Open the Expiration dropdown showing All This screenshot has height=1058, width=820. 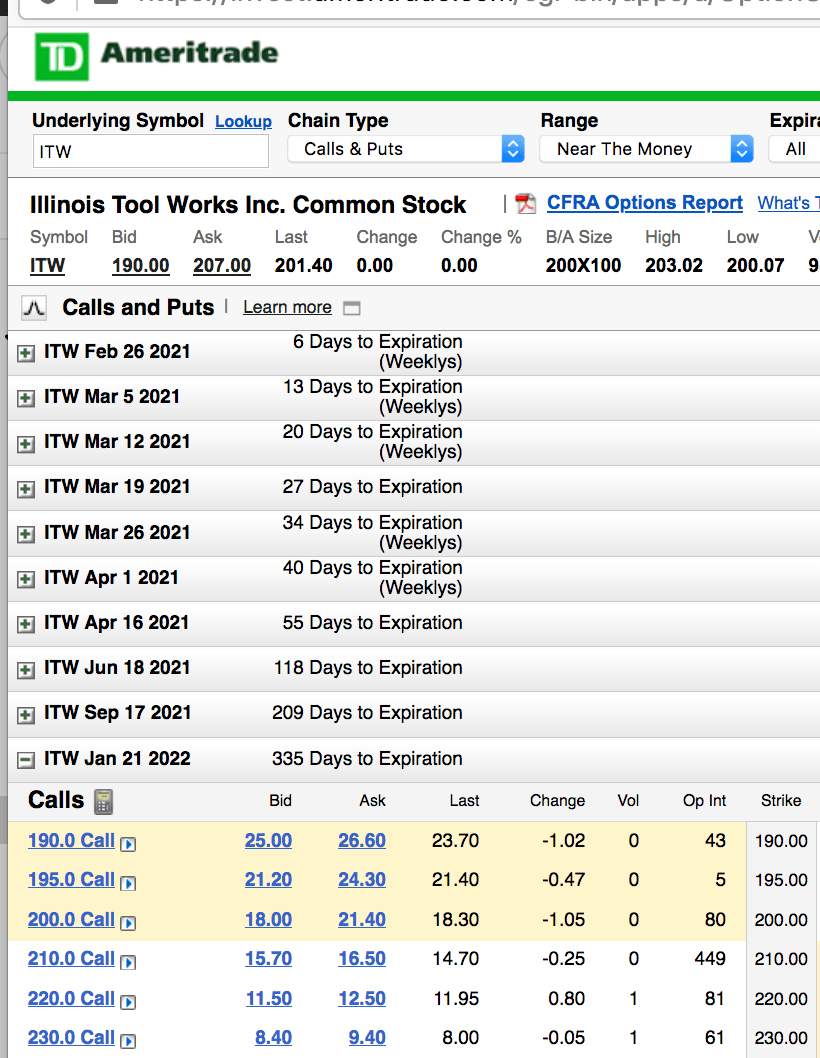click(x=794, y=149)
